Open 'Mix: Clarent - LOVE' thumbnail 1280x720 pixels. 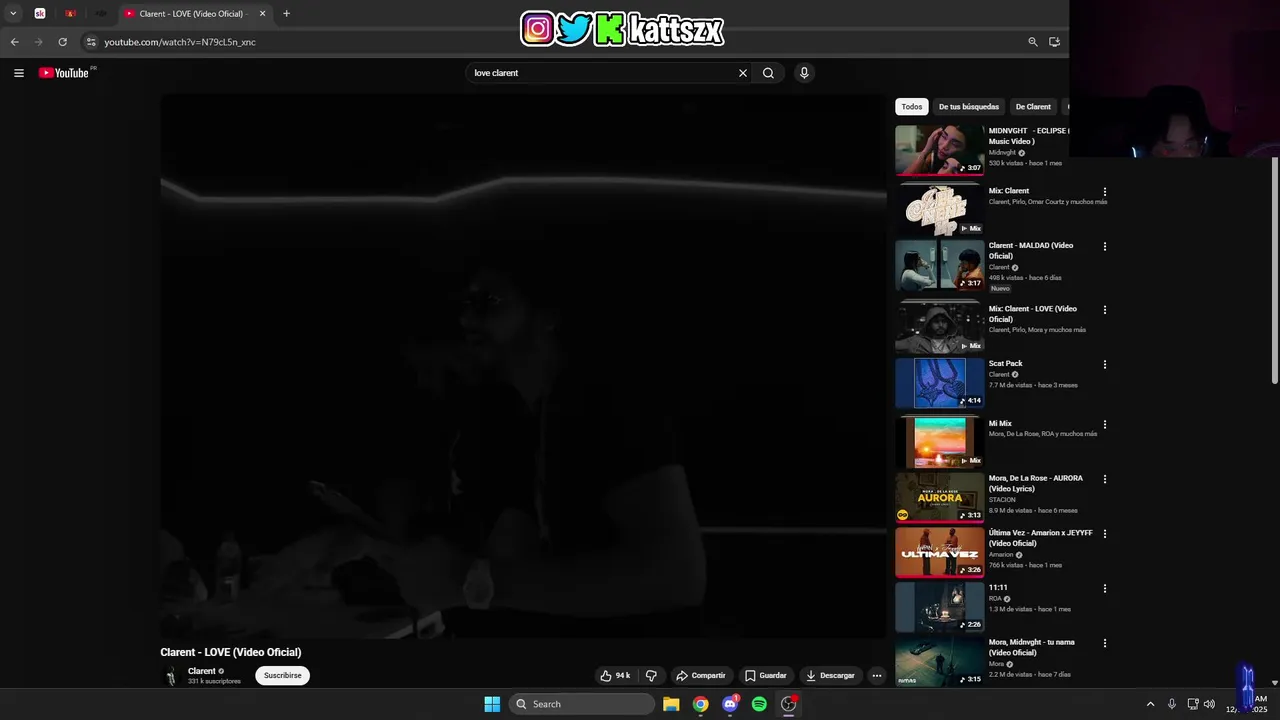click(x=939, y=328)
